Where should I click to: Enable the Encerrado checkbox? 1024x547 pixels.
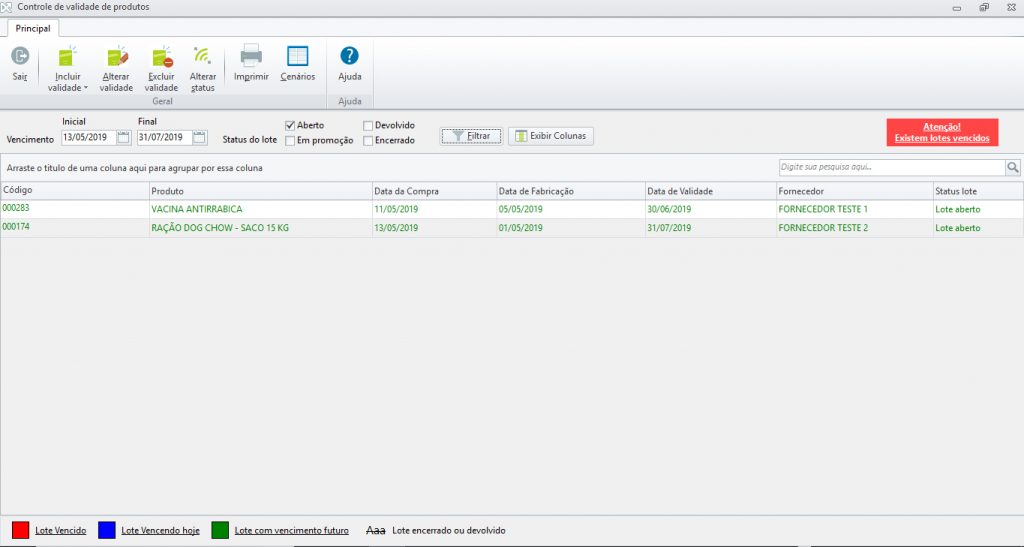[368, 140]
